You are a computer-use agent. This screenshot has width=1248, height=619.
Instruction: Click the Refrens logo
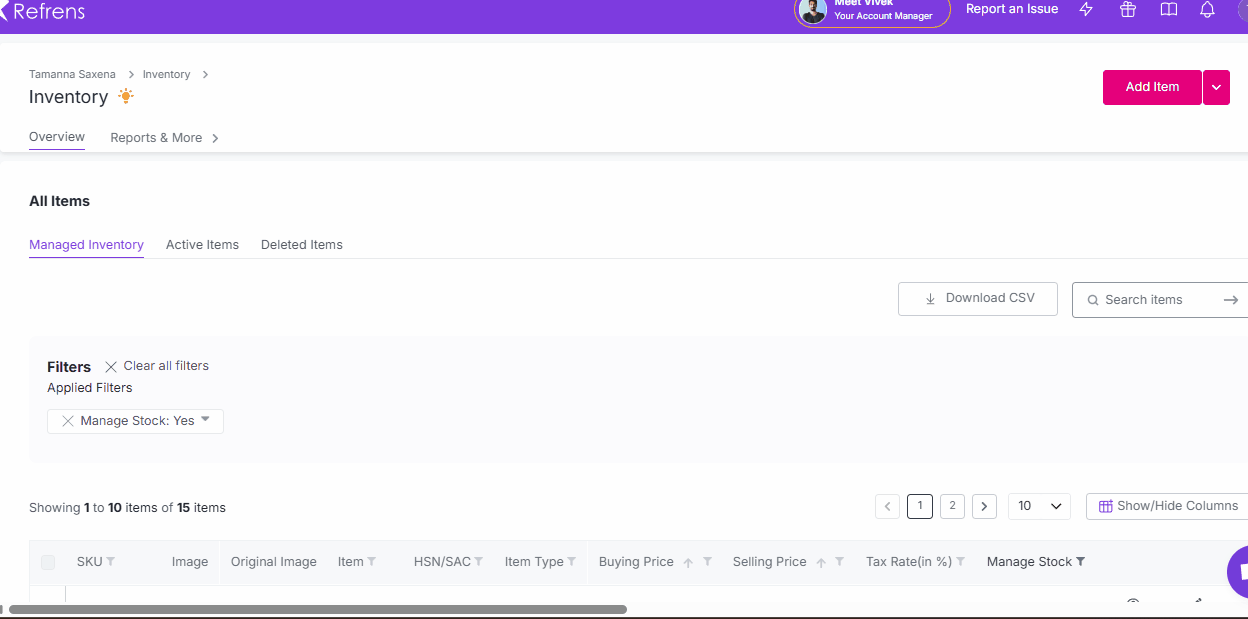43,11
